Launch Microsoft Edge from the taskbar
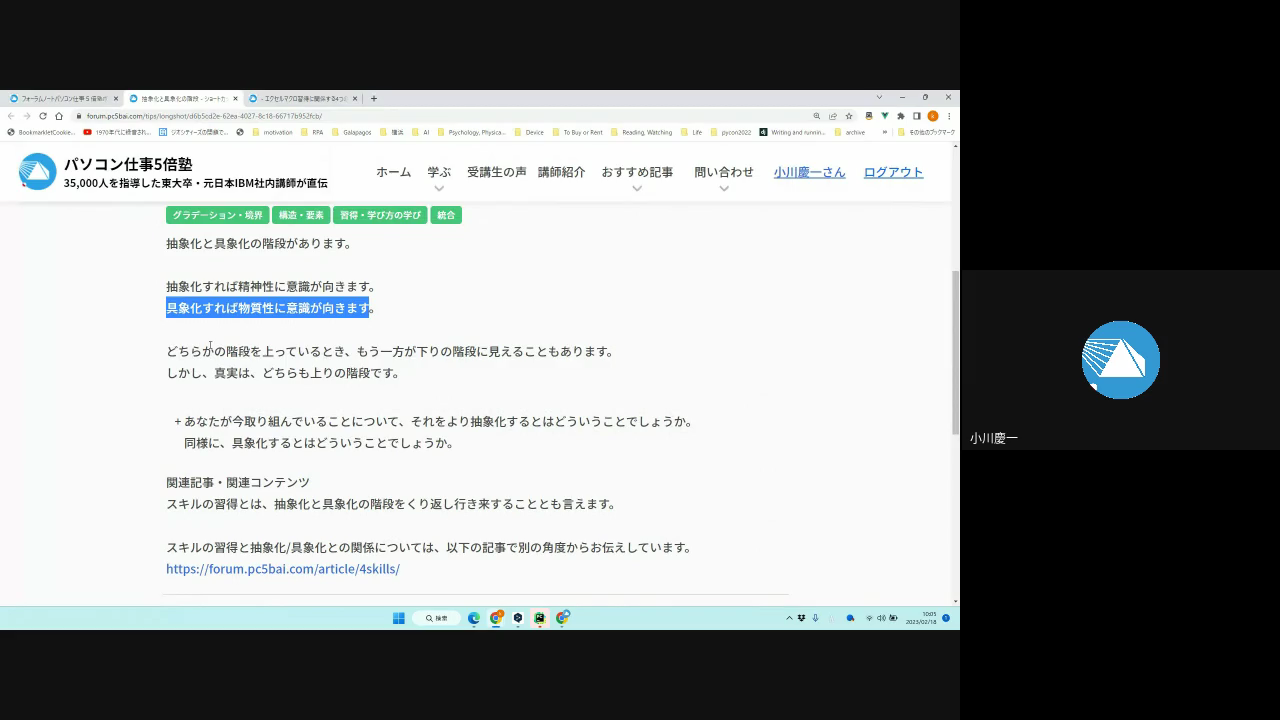Screen dimensions: 1280x720 coord(474,618)
